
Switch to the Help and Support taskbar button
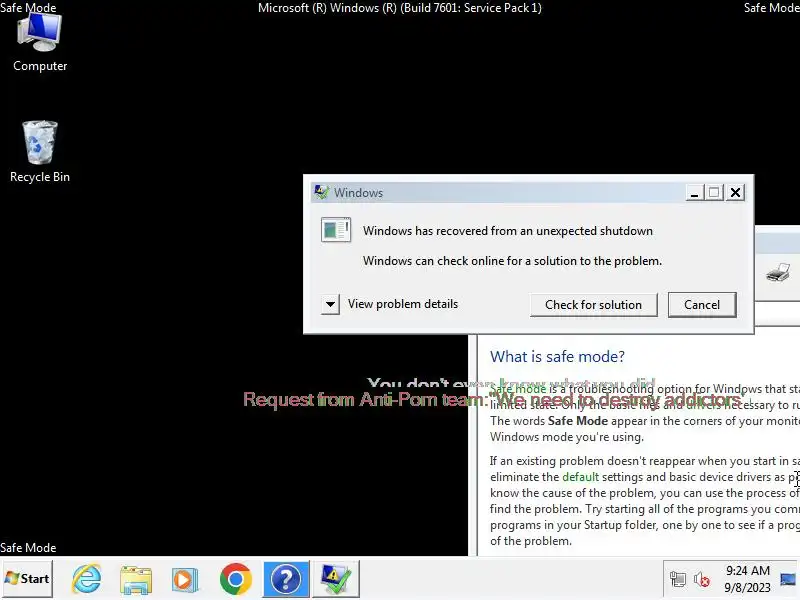coord(286,579)
